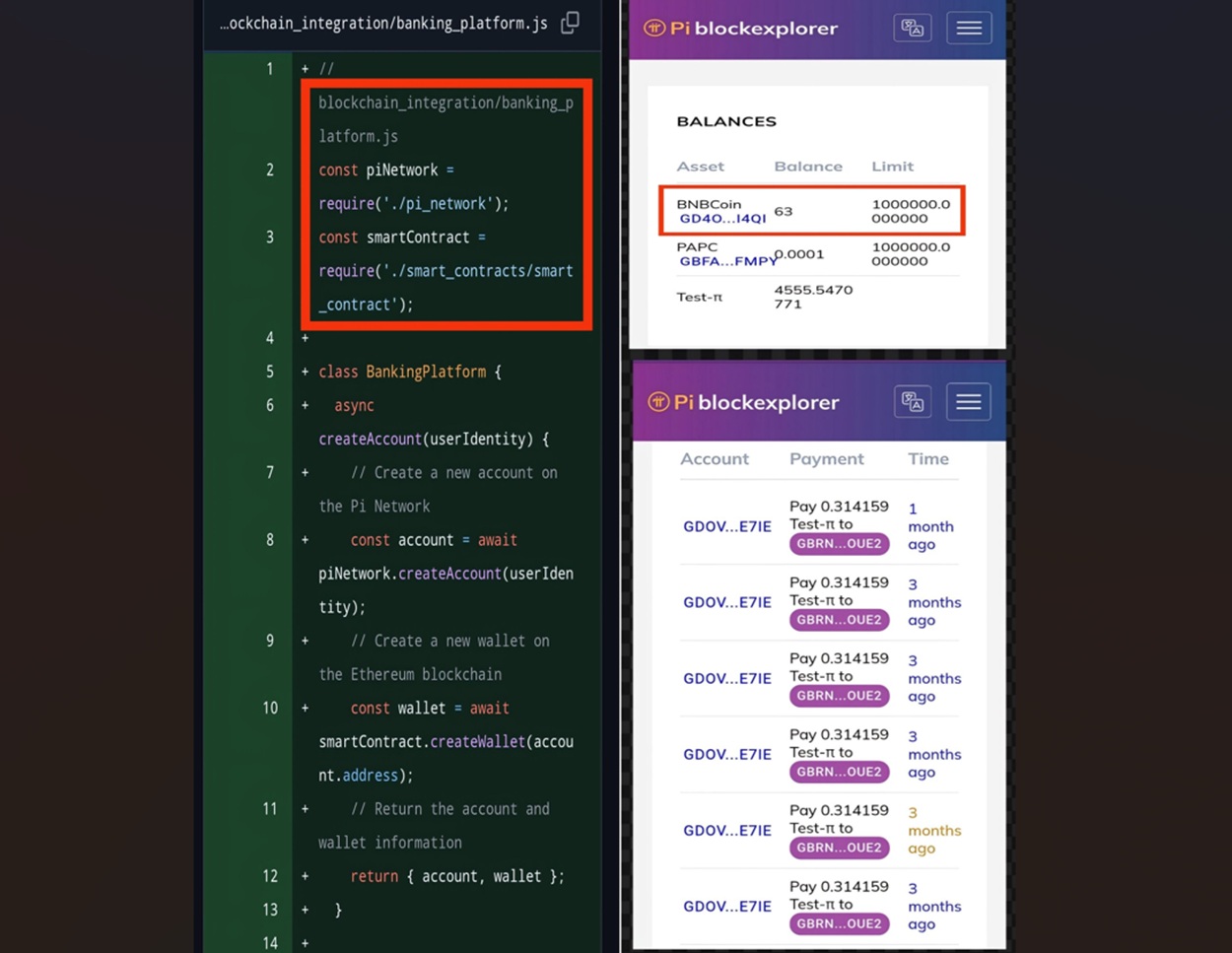Screen dimensions: 1232x953
Task: Click the 'Limit' column header
Action: click(x=892, y=167)
